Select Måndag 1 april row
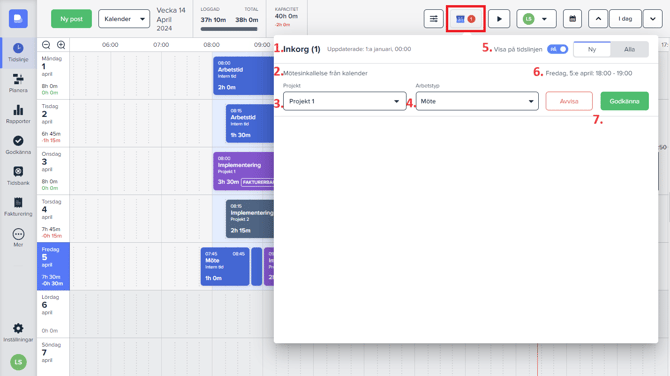 53,76
